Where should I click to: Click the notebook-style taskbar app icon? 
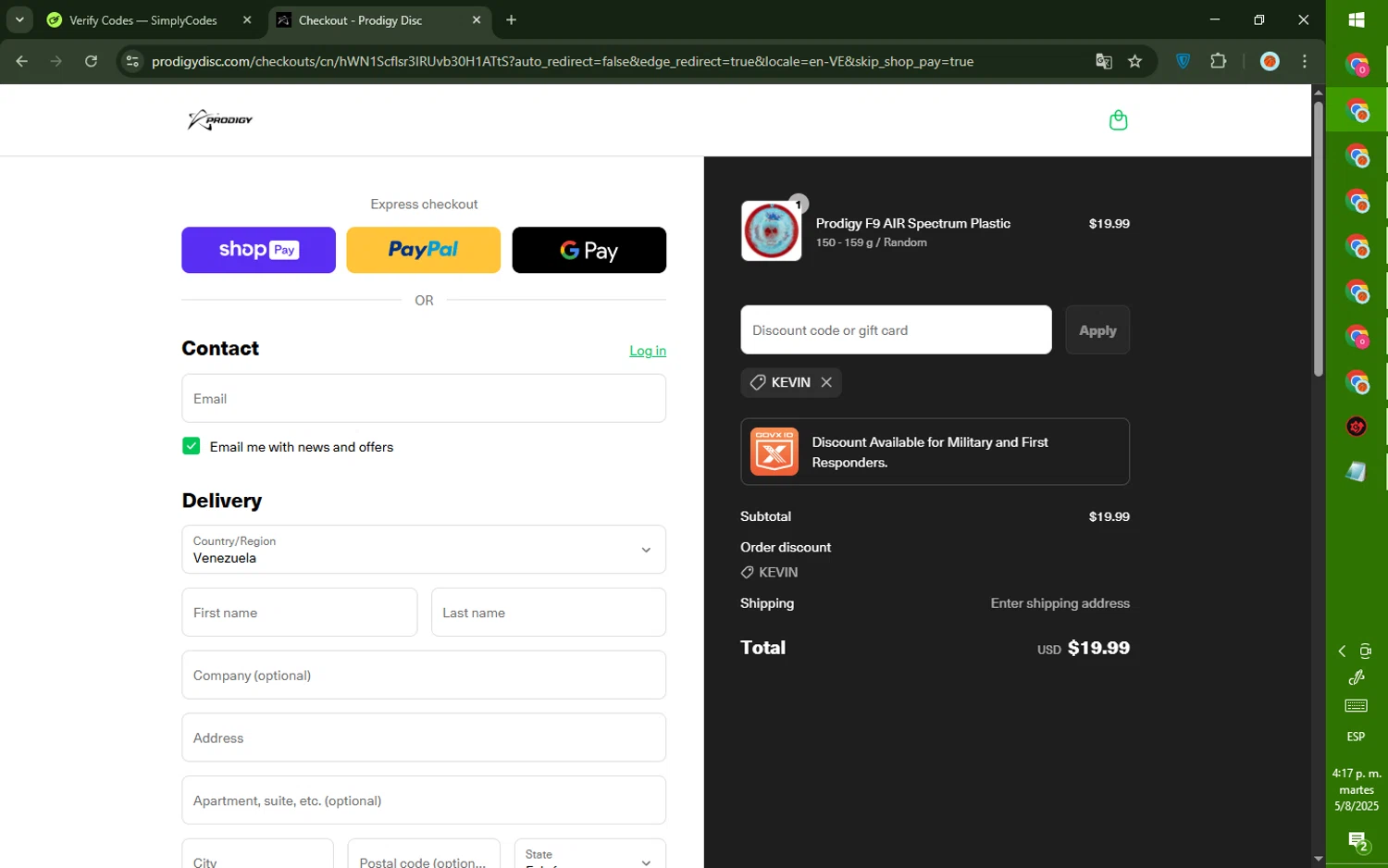click(1357, 472)
